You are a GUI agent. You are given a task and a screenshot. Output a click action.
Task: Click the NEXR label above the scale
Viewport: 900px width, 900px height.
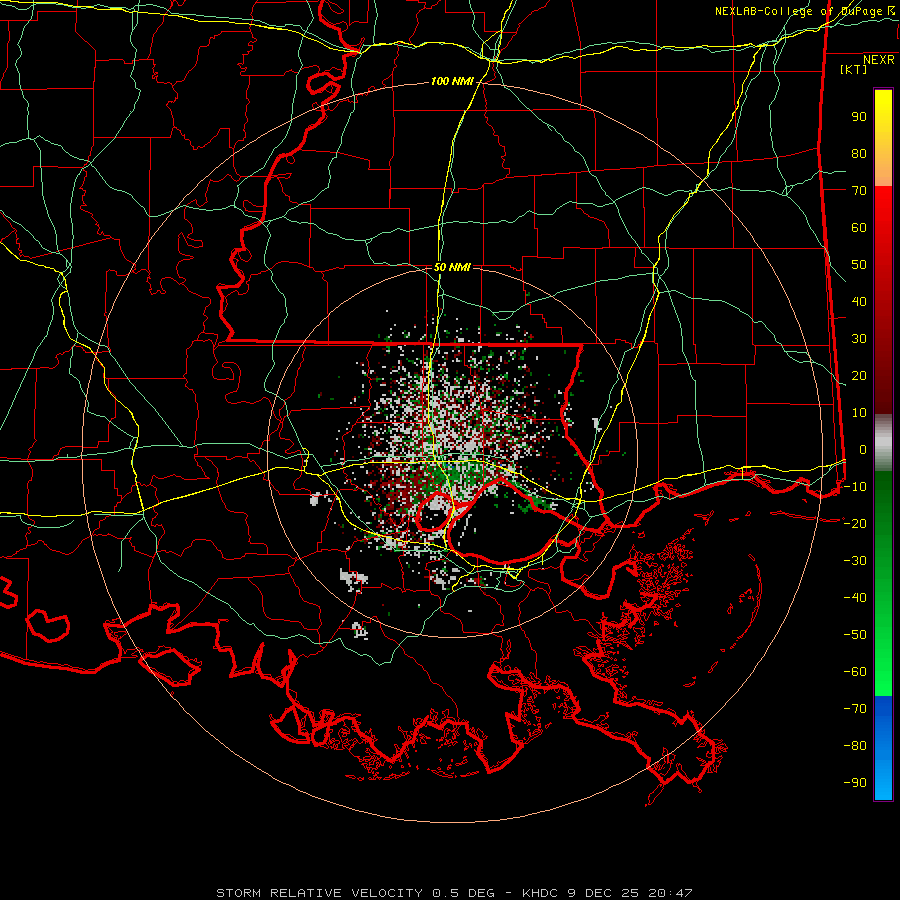coord(879,60)
